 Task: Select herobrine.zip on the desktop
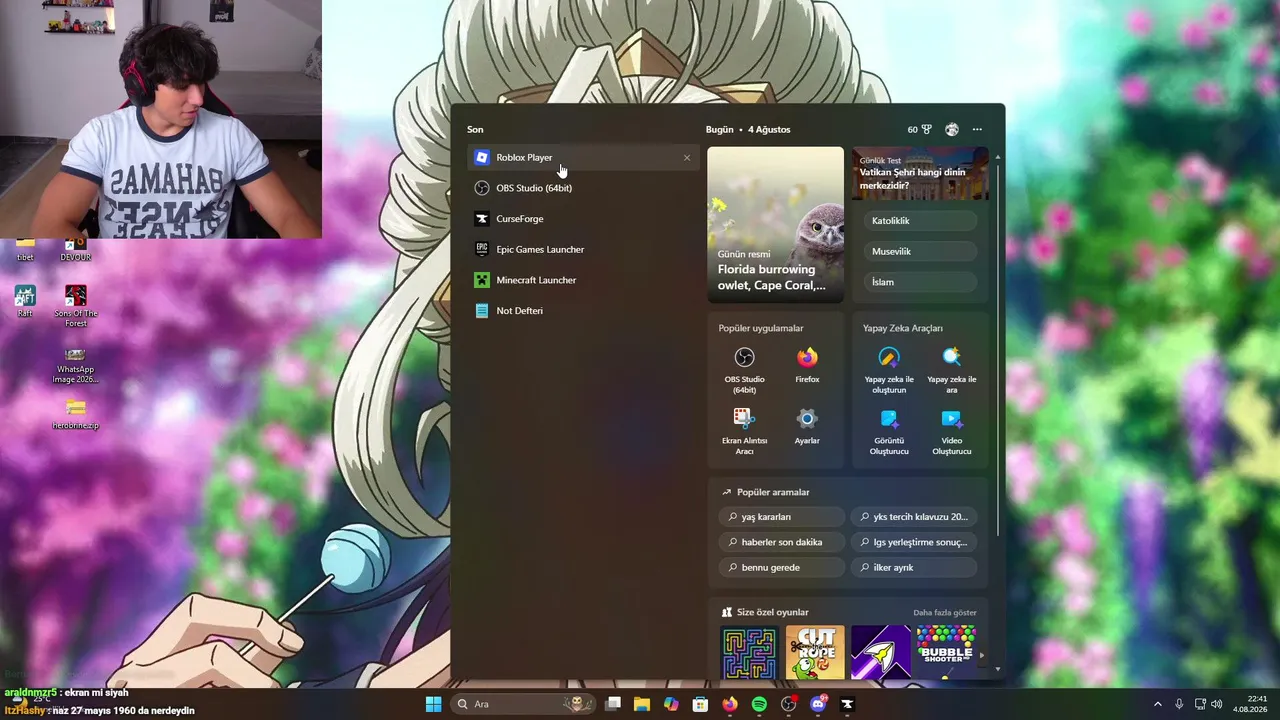tap(76, 414)
